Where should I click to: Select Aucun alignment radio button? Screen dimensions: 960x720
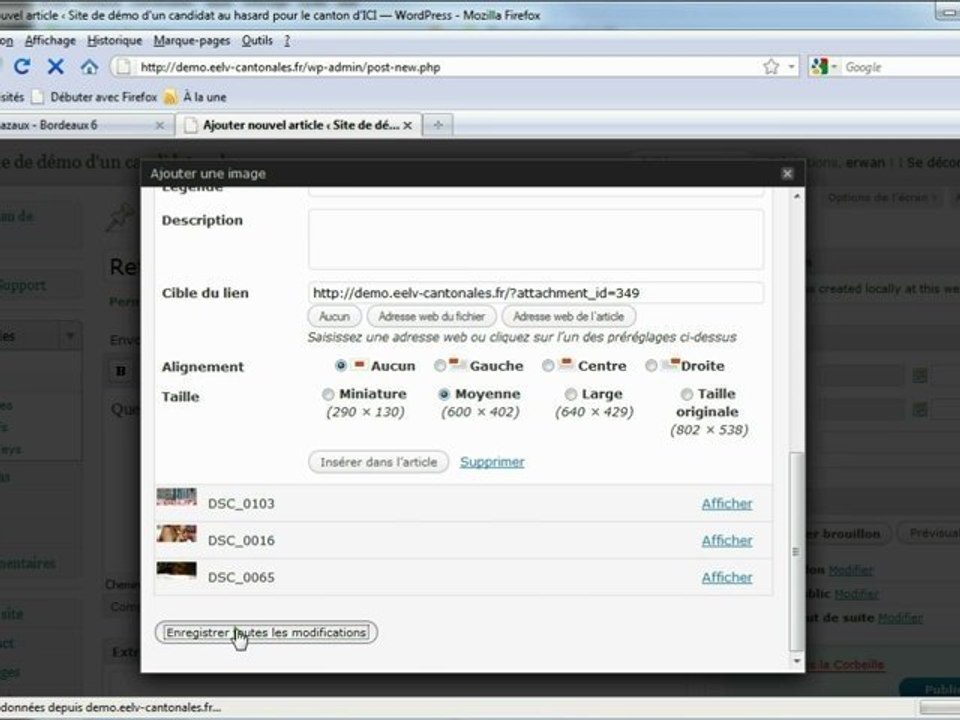[341, 366]
